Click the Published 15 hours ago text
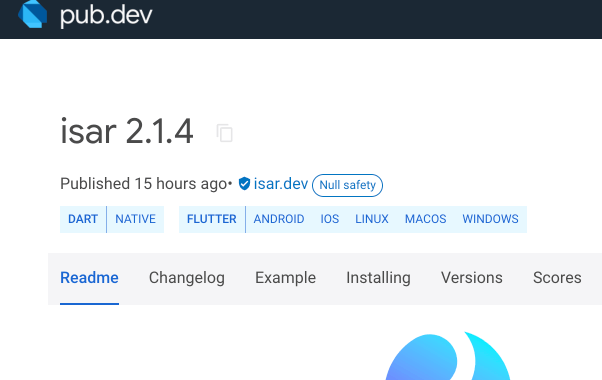The height and width of the screenshot is (380, 602). (x=144, y=184)
